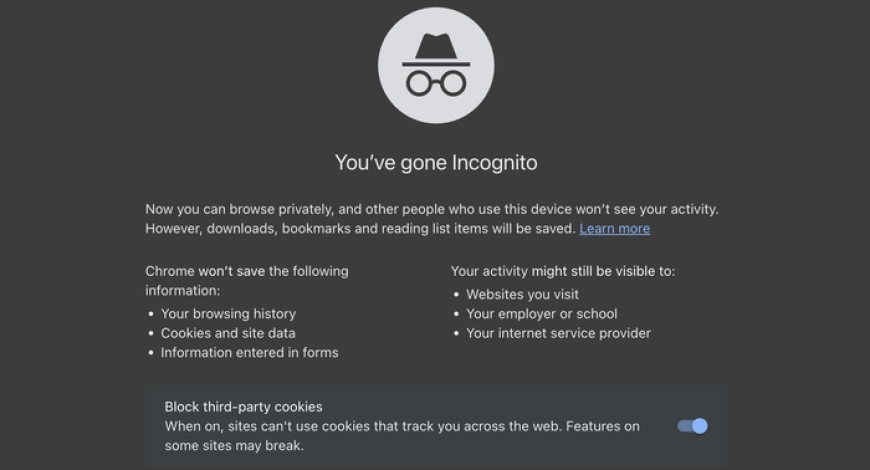Click the Incognito hat and glasses icon
The height and width of the screenshot is (470, 870).
[436, 65]
